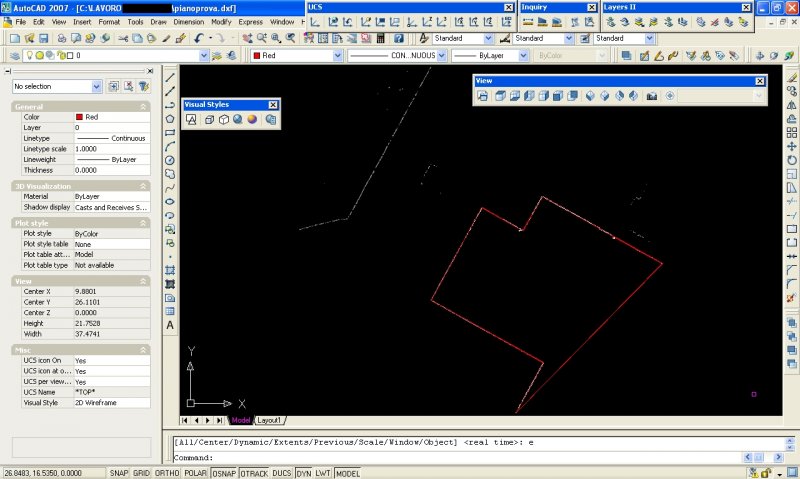Select the Rectangle draw tool

[170, 133]
